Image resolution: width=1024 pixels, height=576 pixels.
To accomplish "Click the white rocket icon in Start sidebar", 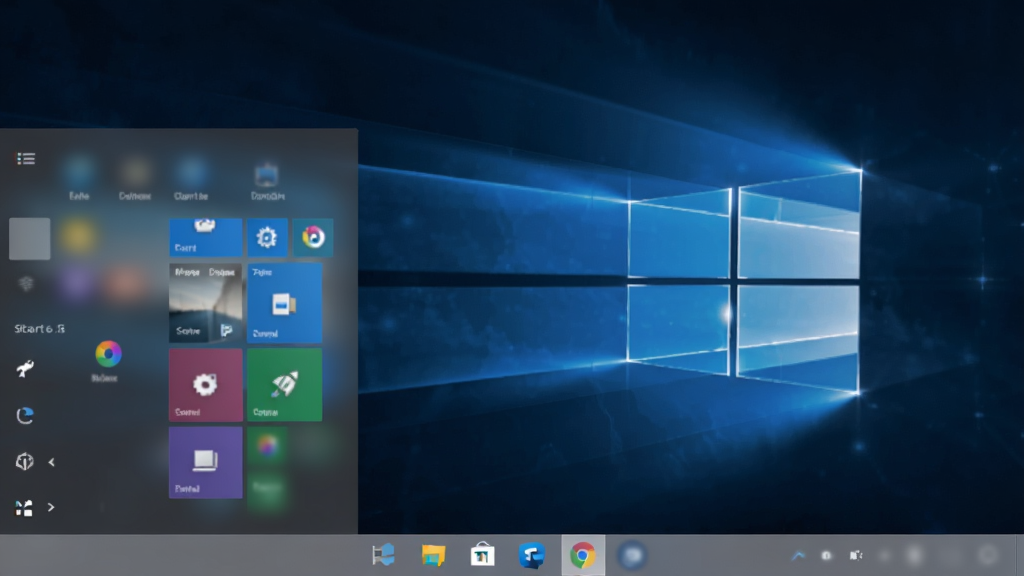I will point(25,368).
